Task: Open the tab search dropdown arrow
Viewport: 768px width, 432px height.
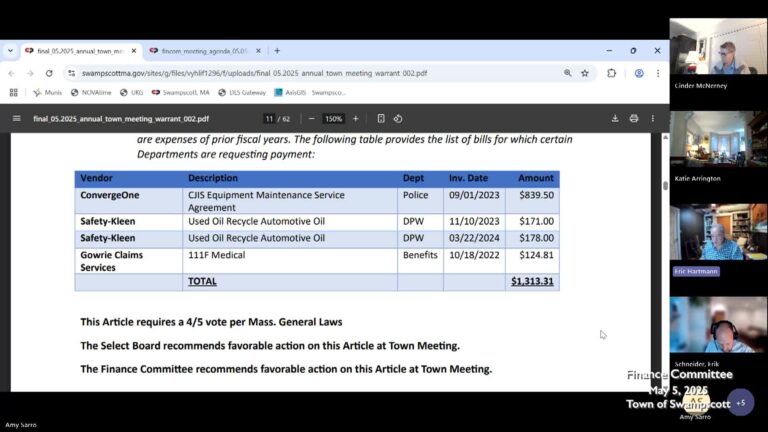Action: tap(11, 50)
